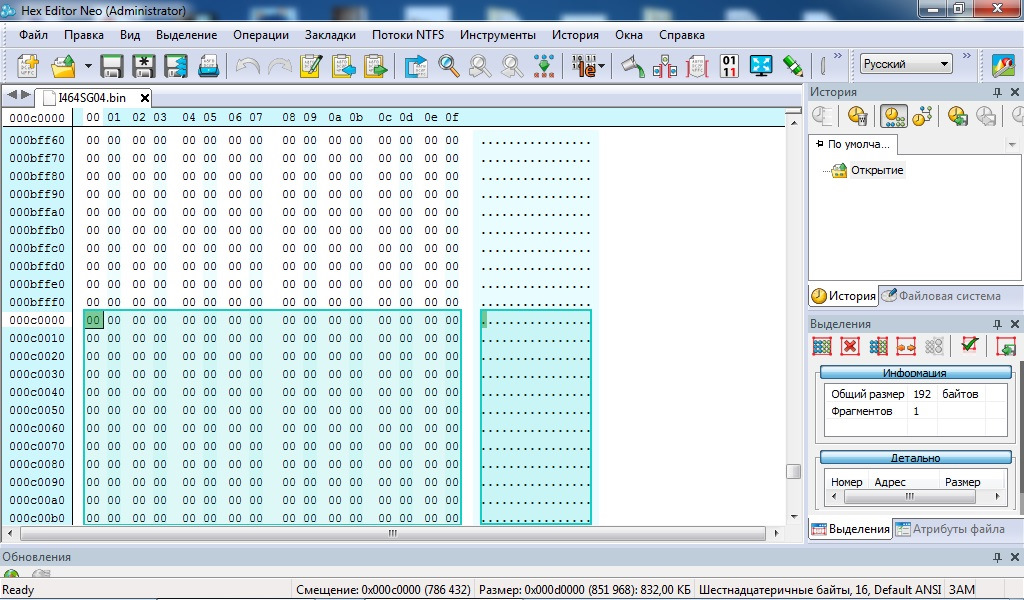Click the select all grid icon in Выделения
The width and height of the screenshot is (1024, 600).
click(x=822, y=346)
